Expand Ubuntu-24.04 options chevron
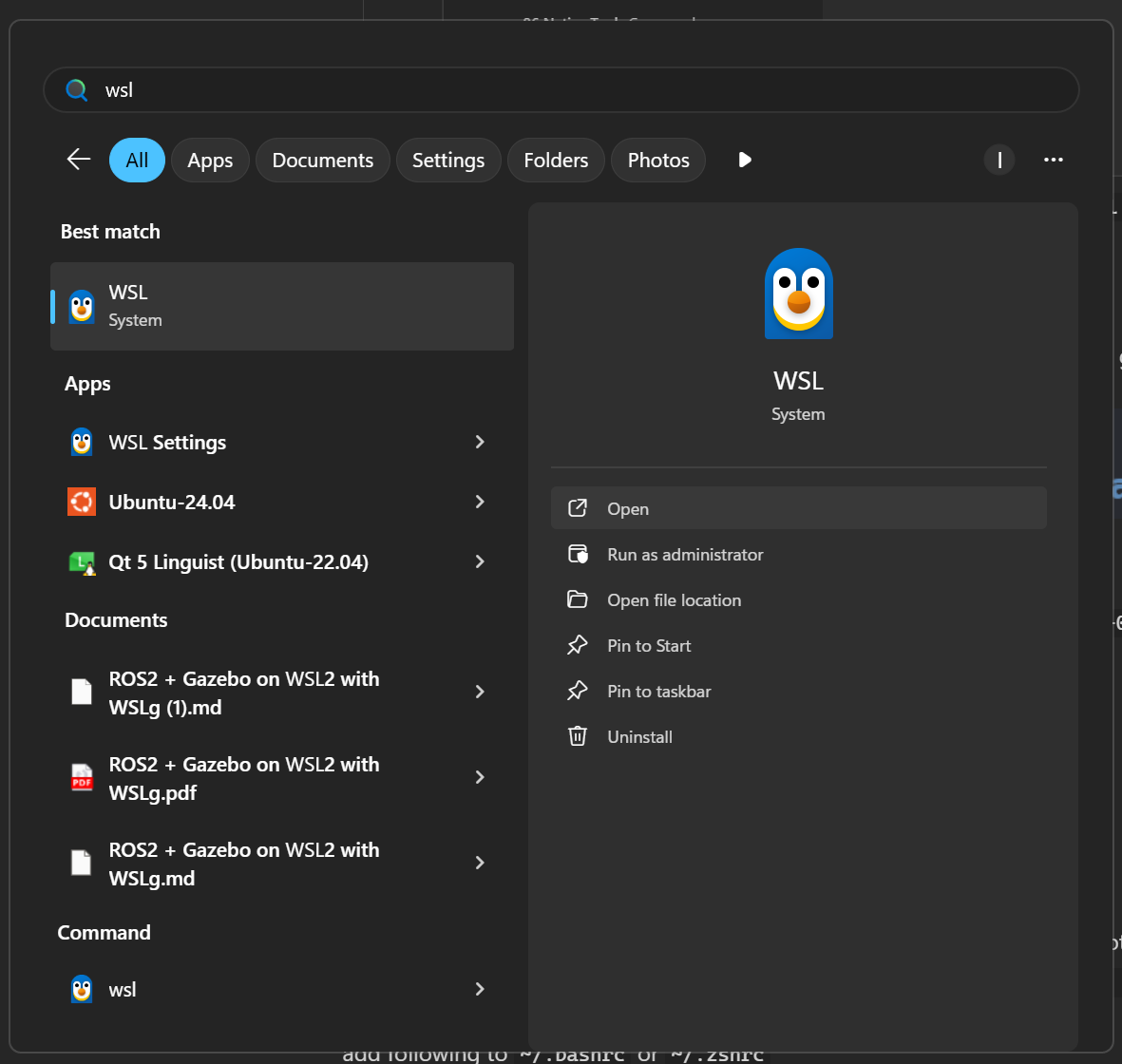Screen dimensions: 1122x1064 480,502
